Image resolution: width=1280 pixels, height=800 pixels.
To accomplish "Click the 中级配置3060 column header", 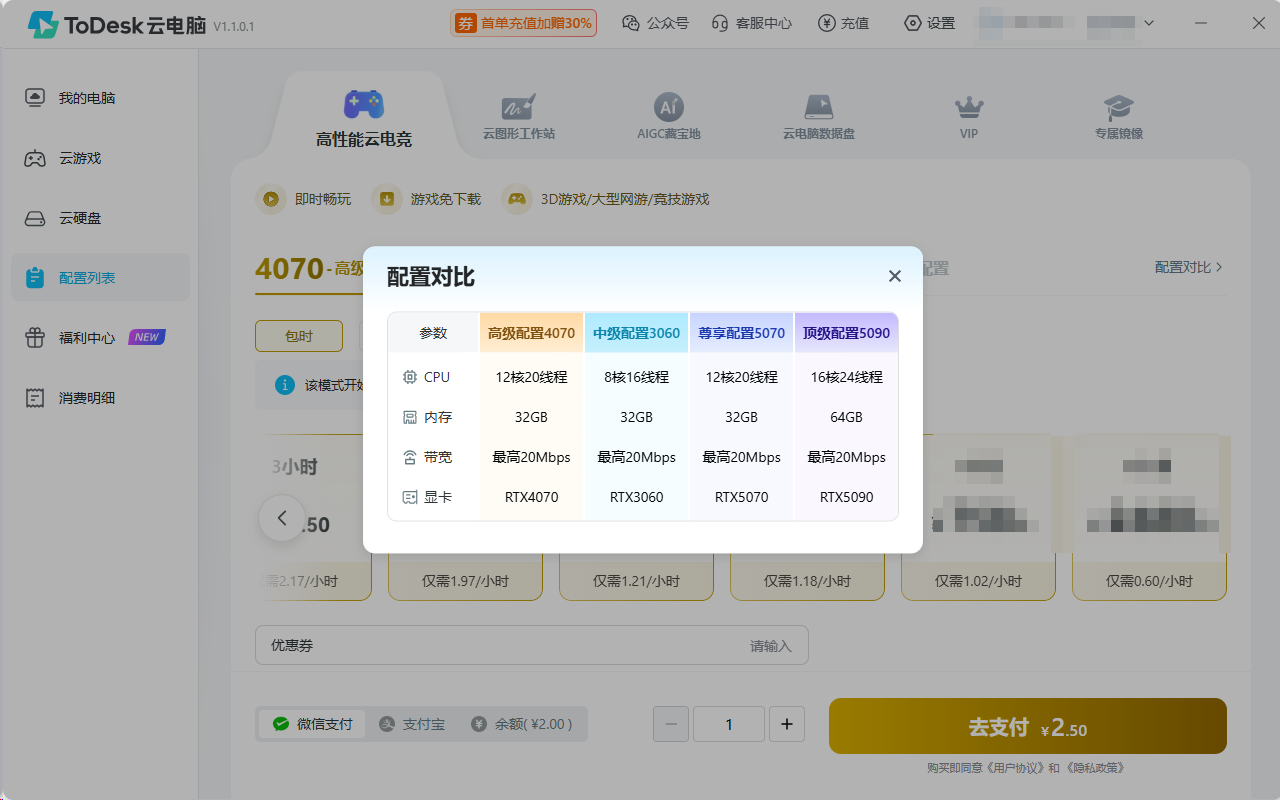I will coord(636,333).
